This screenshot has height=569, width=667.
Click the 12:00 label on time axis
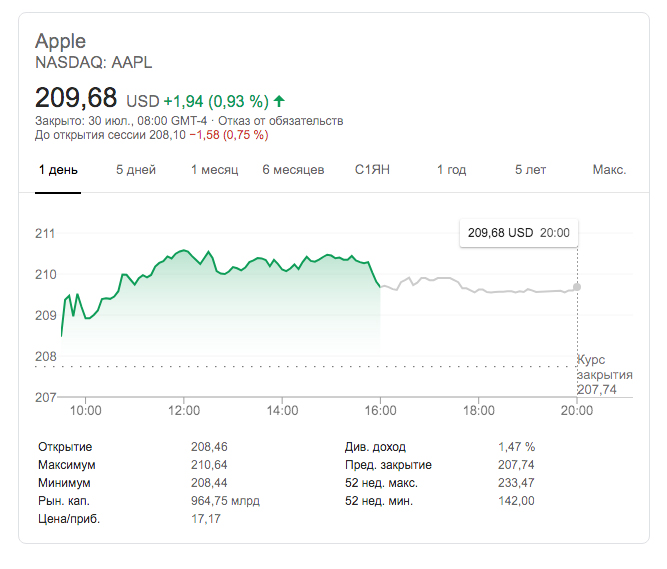184,410
